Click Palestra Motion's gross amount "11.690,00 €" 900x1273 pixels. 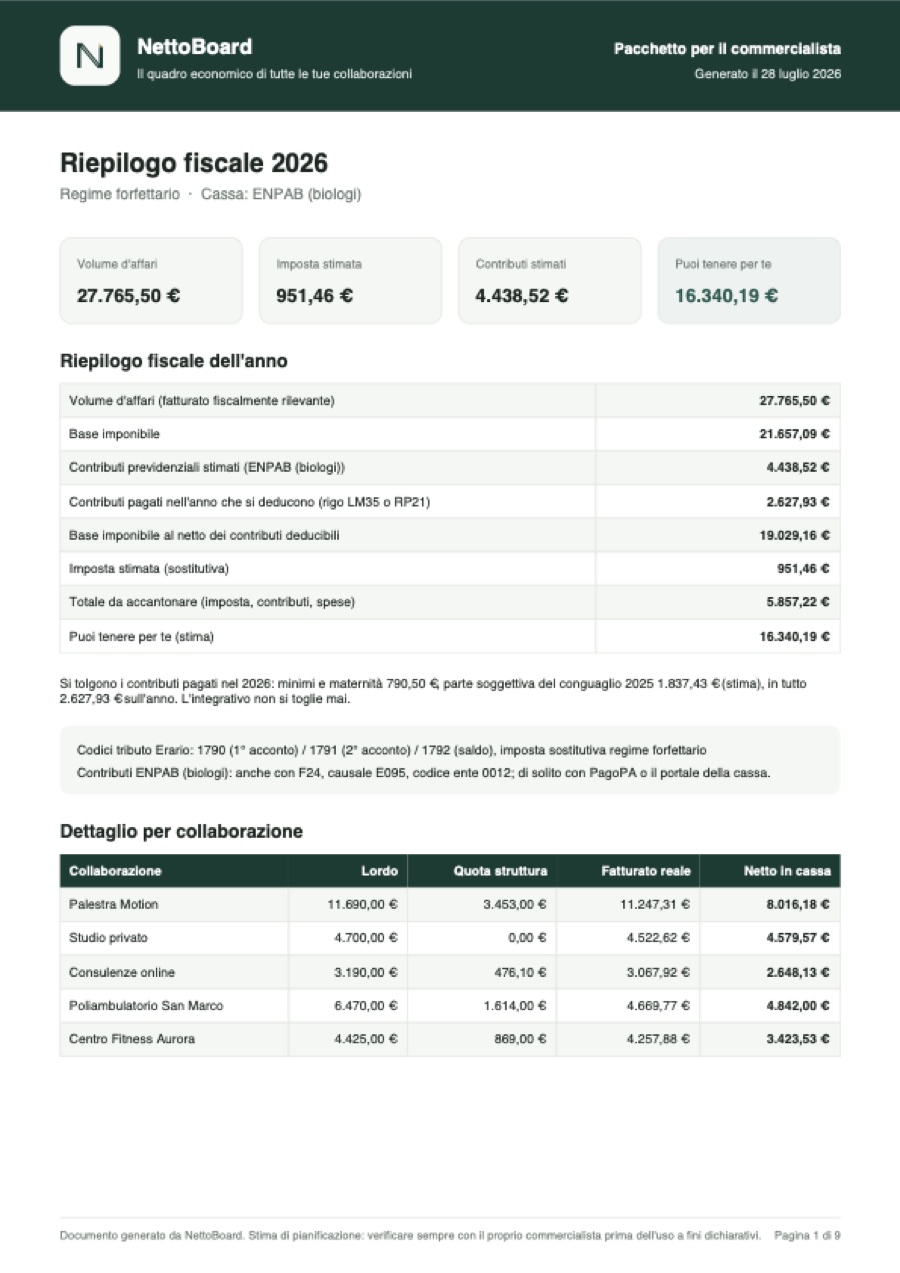coord(362,905)
